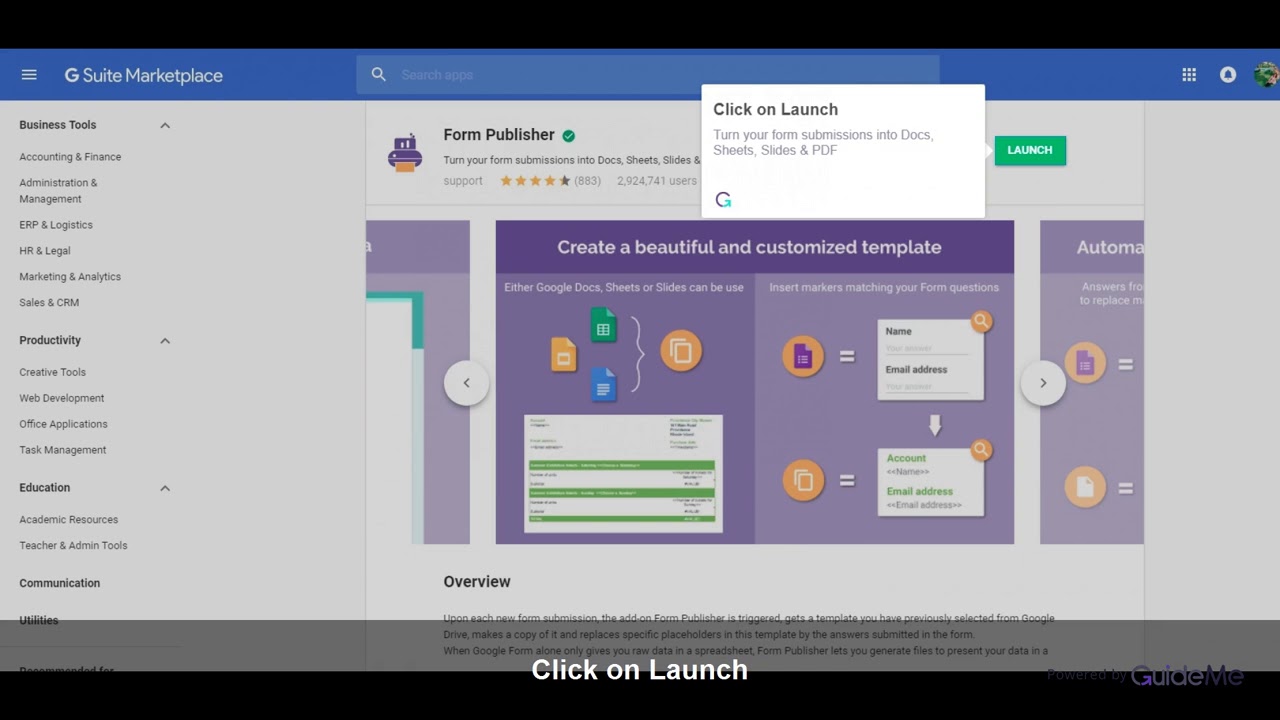
Task: Open Web Development category
Action: tap(62, 398)
